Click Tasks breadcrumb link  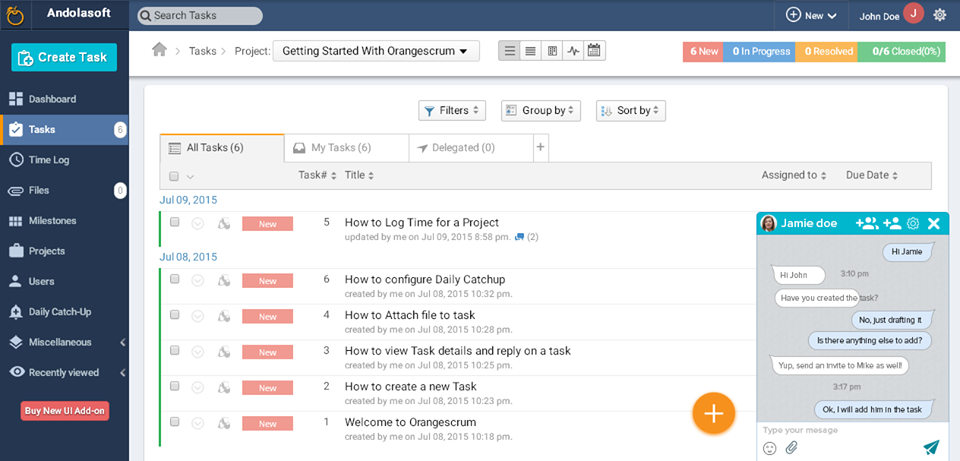(x=202, y=51)
